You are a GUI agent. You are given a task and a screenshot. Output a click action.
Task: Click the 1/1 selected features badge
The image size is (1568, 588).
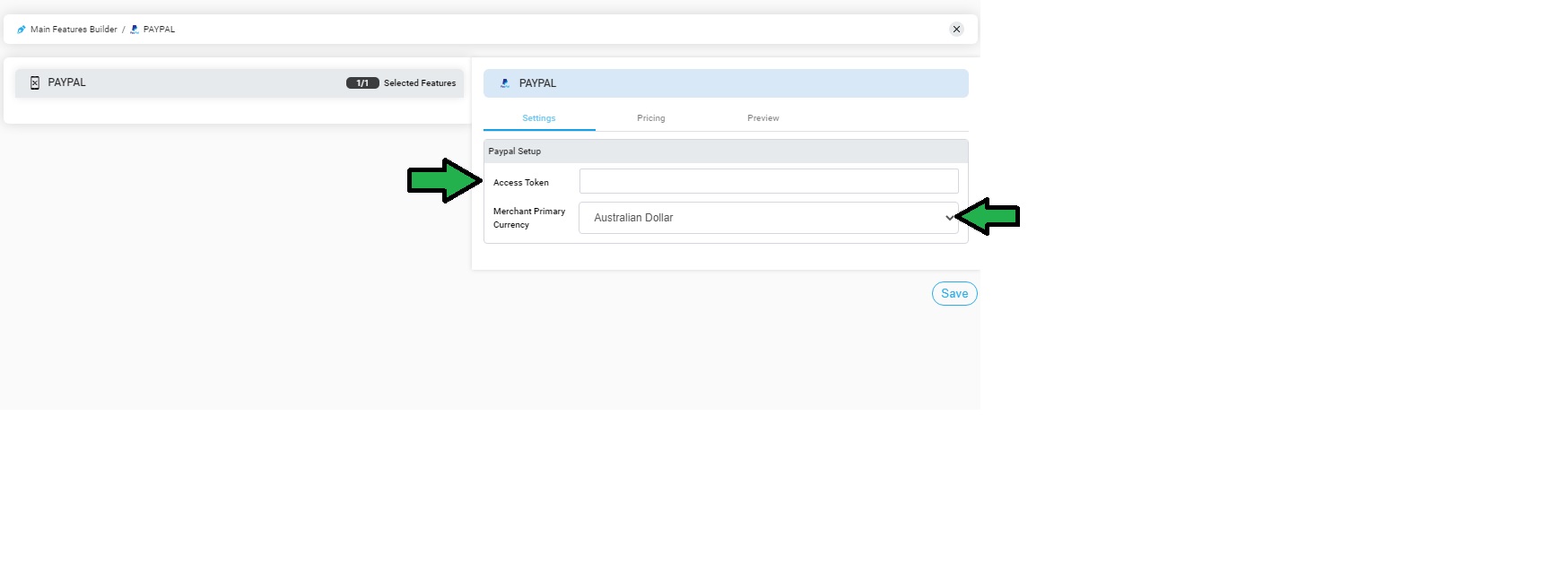pos(362,83)
